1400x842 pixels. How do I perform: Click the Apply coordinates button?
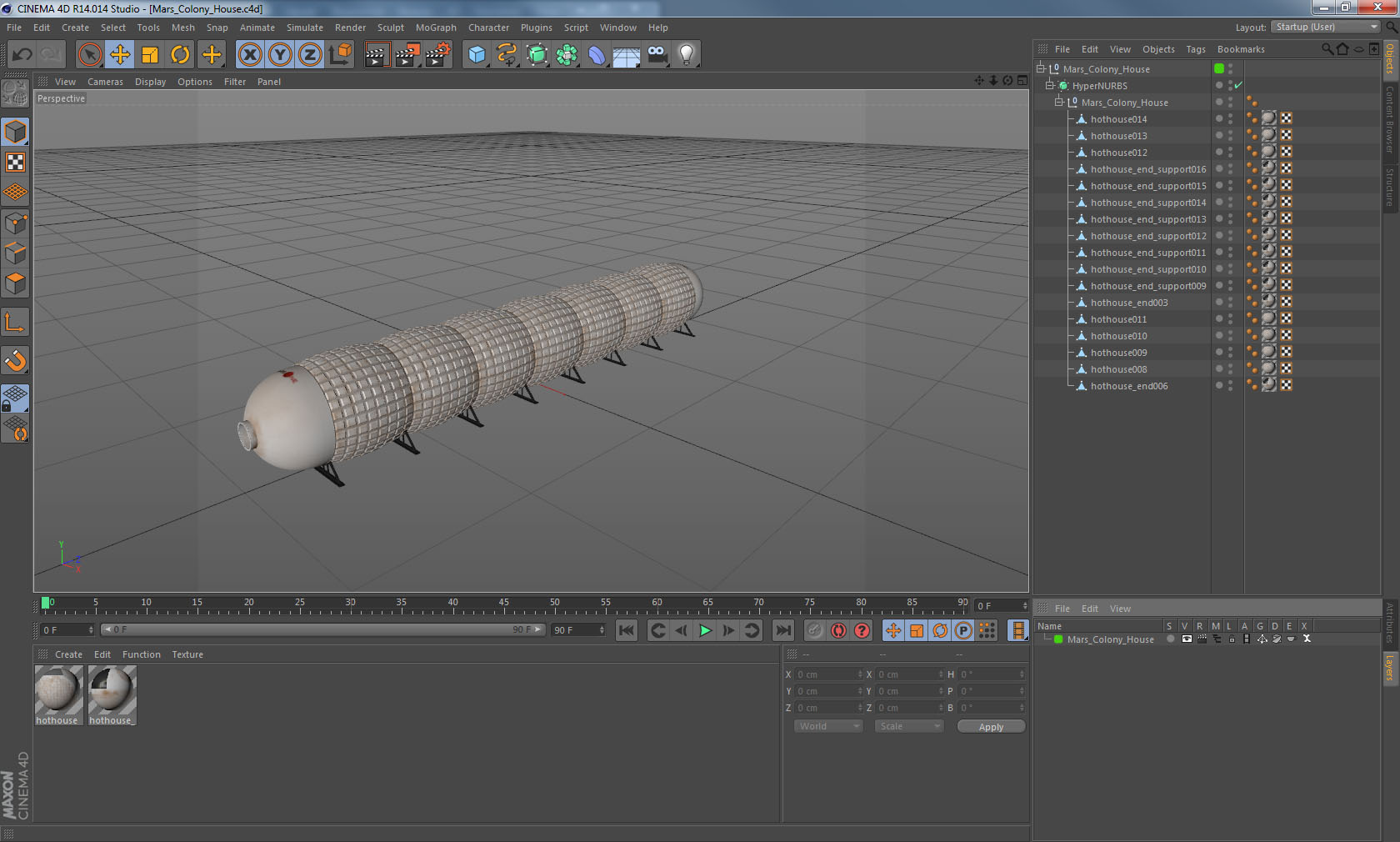(x=991, y=727)
